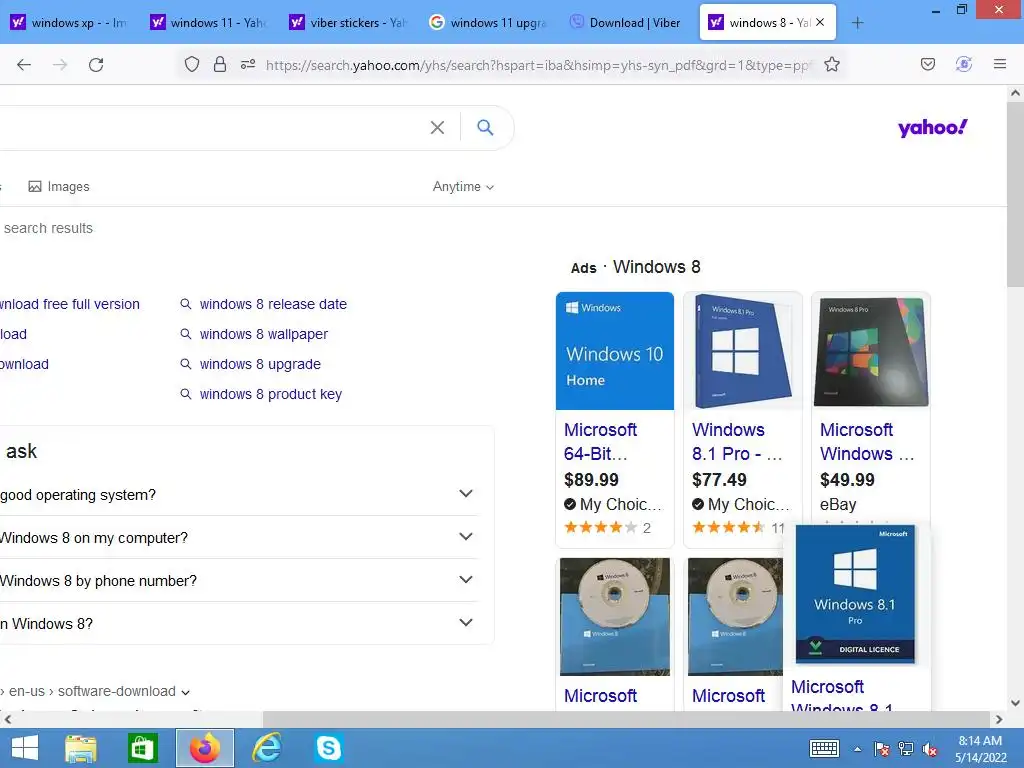Go to the Yahoo home logo
This screenshot has width=1024, height=768.
(933, 127)
